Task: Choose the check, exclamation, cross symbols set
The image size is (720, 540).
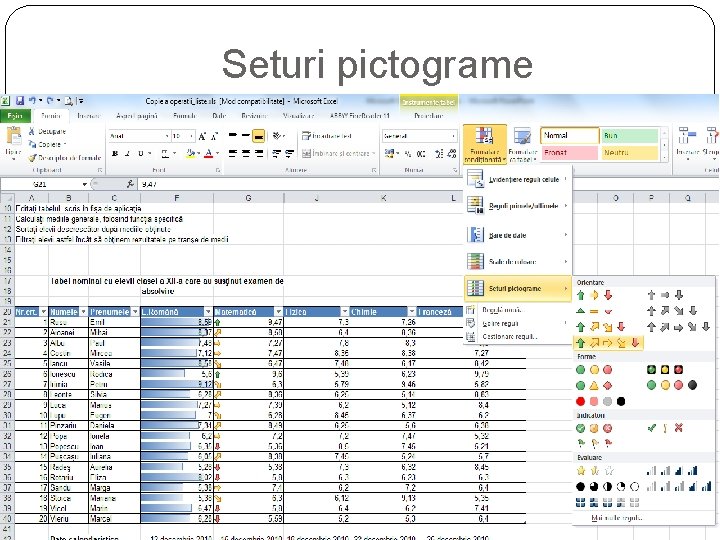Action: tap(665, 428)
